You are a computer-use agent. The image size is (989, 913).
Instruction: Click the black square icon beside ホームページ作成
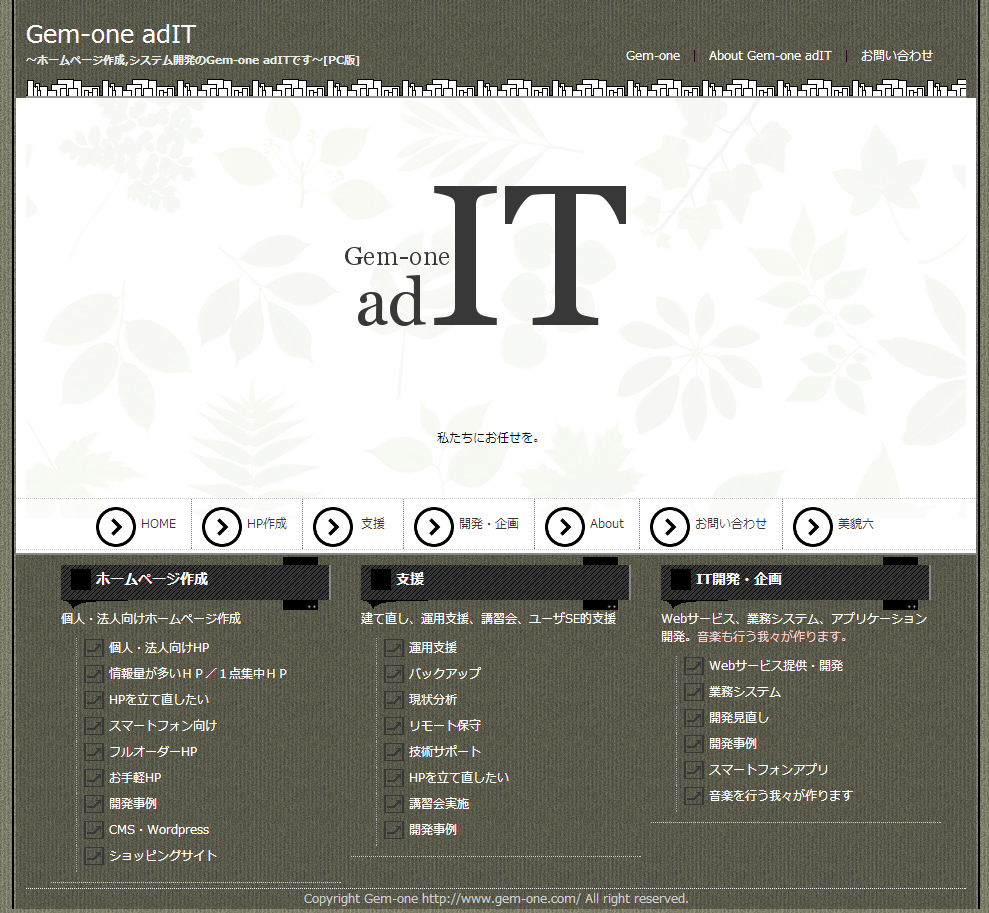[81, 580]
